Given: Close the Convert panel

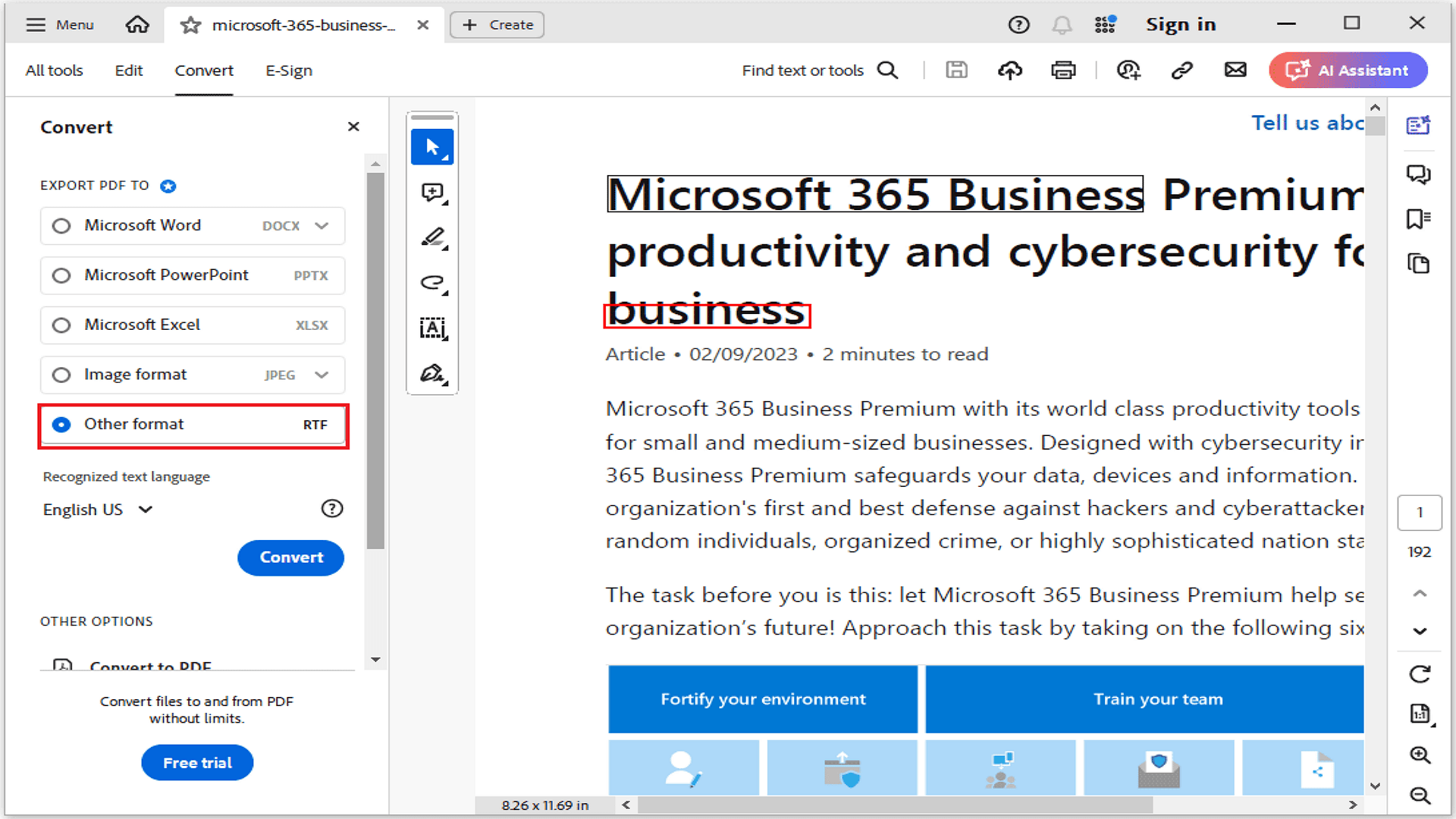Looking at the screenshot, I should (x=353, y=127).
